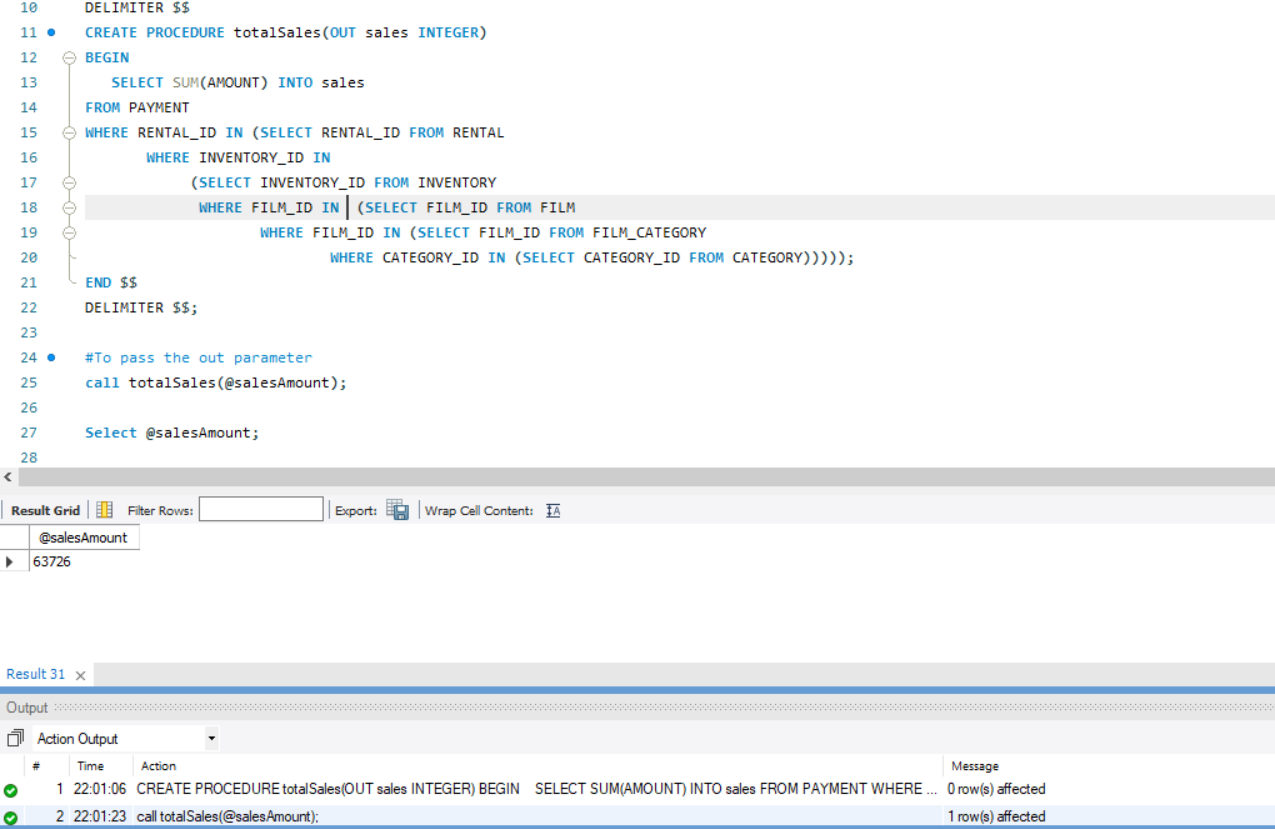This screenshot has width=1275, height=829.
Task: Place cursor on 'call totalSales(@salesAmount);' line
Action: (216, 383)
